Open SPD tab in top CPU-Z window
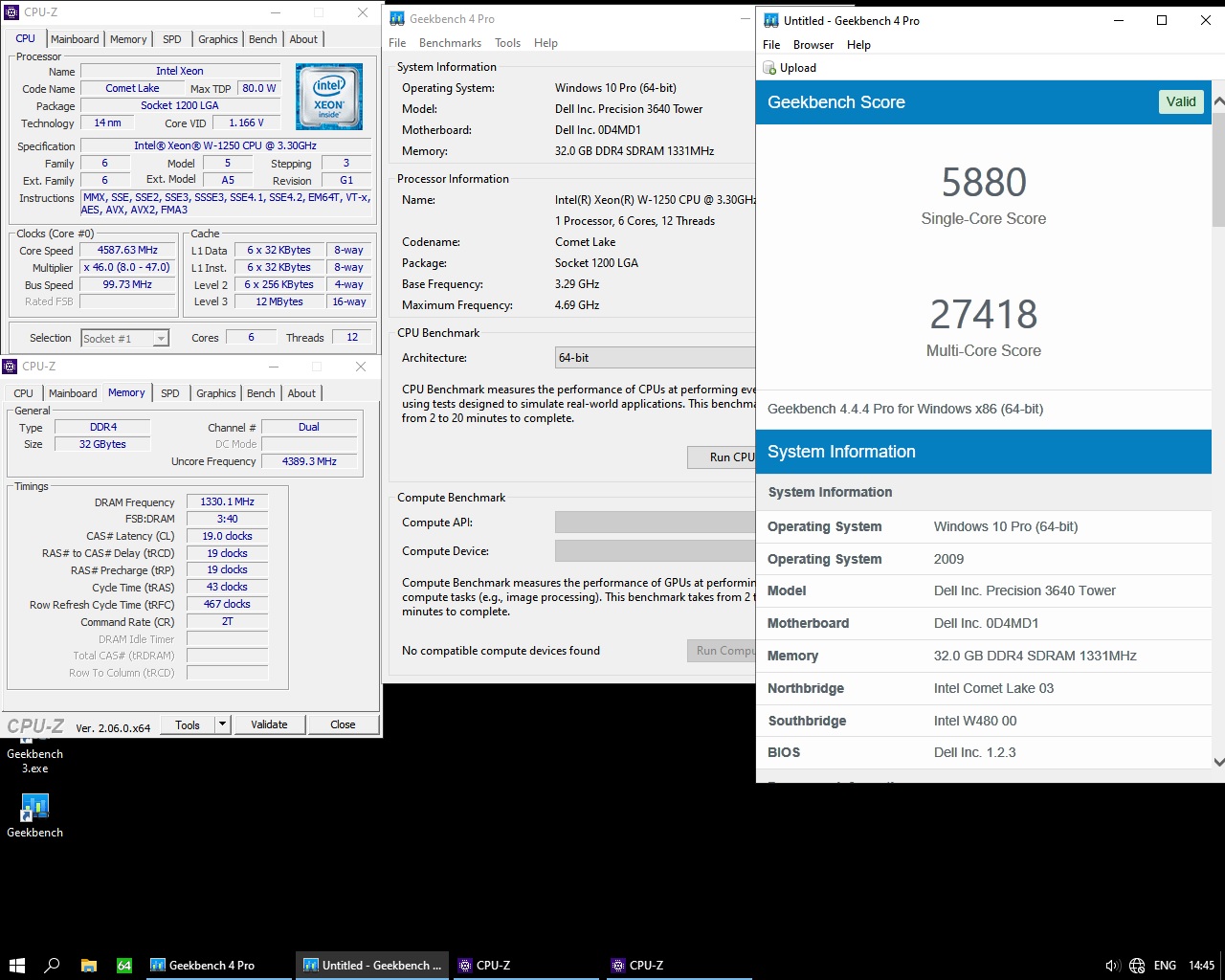 coord(172,39)
